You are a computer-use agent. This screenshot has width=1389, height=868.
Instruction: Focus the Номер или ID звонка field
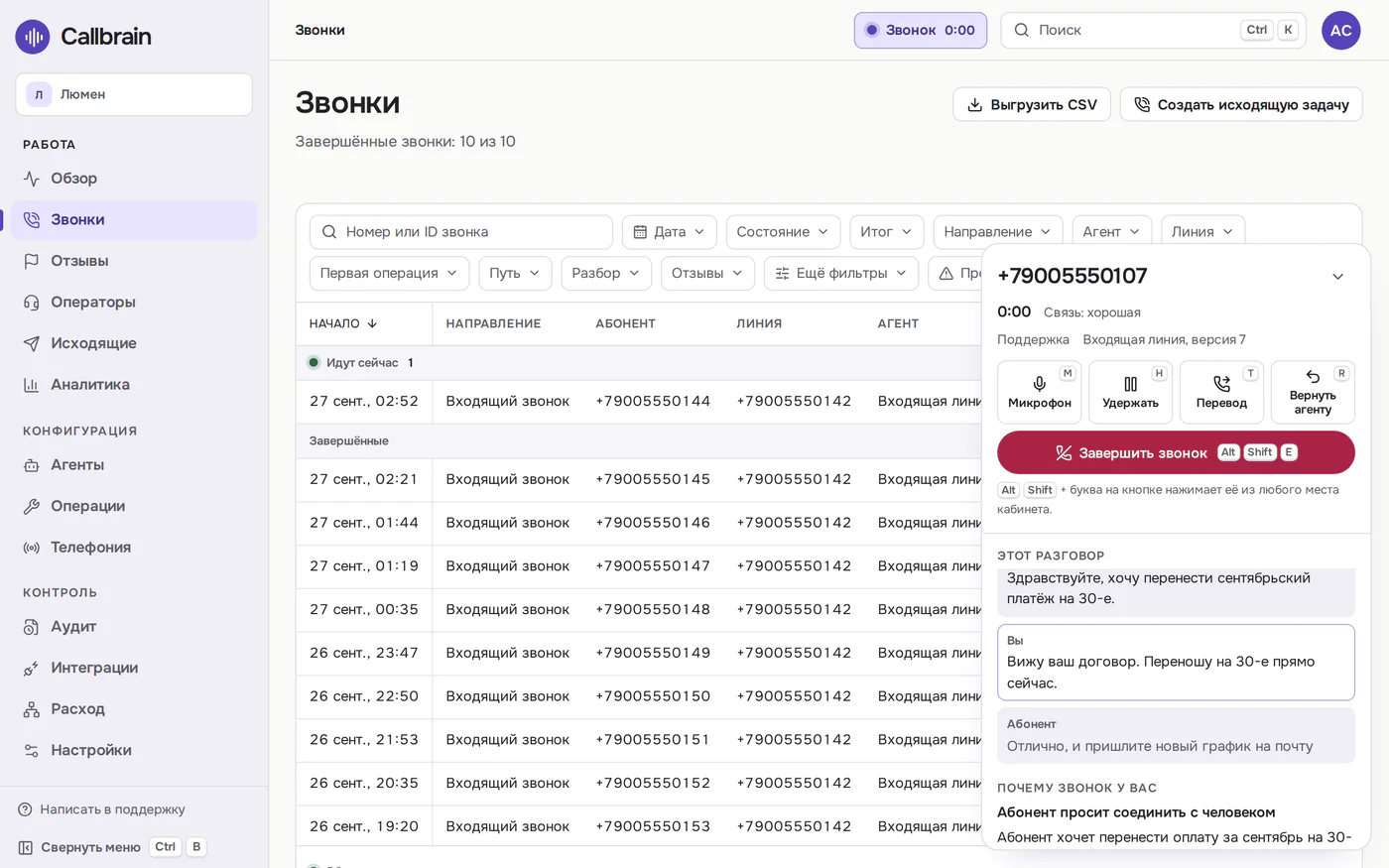[461, 232]
